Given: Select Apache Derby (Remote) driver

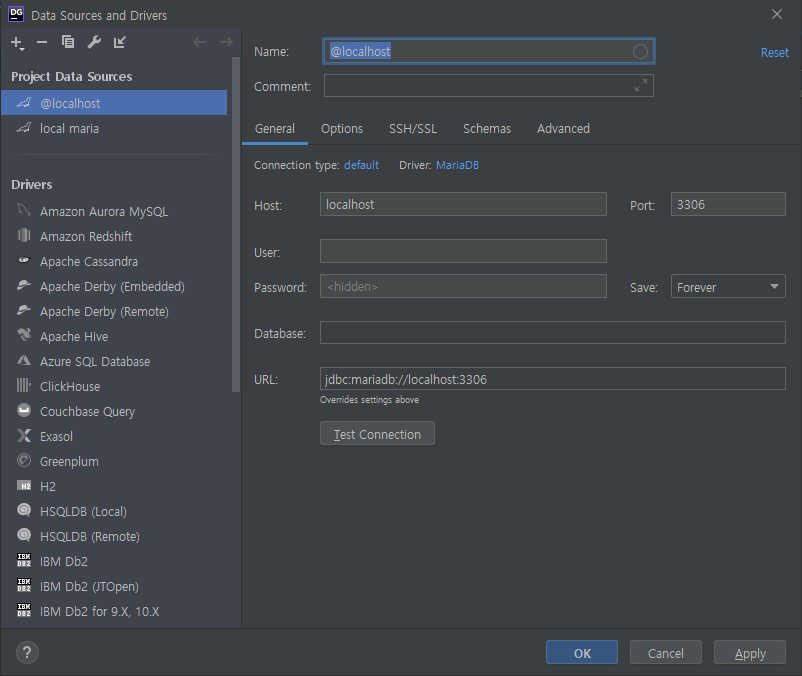Looking at the screenshot, I should click(x=114, y=311).
